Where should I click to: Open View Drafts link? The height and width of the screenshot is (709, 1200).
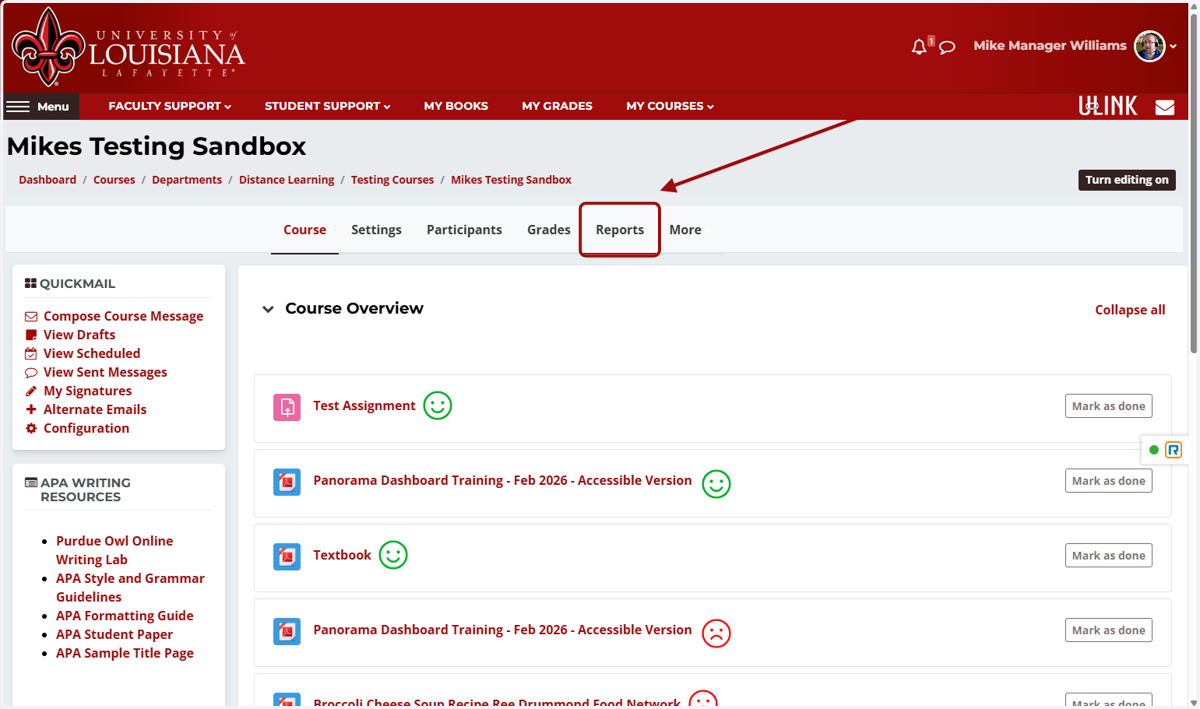[79, 335]
